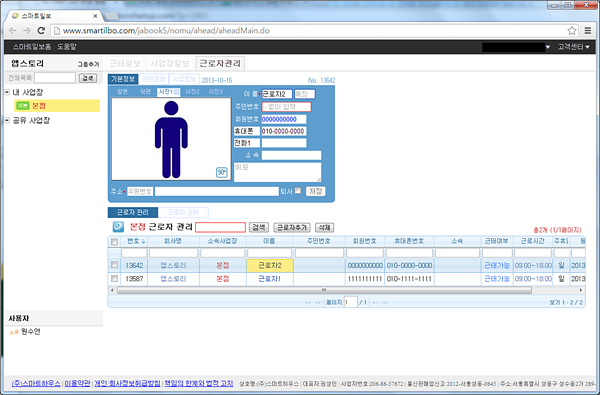The width and height of the screenshot is (600, 395).
Task: Click 검색 next to the worker search box
Action: [259, 227]
